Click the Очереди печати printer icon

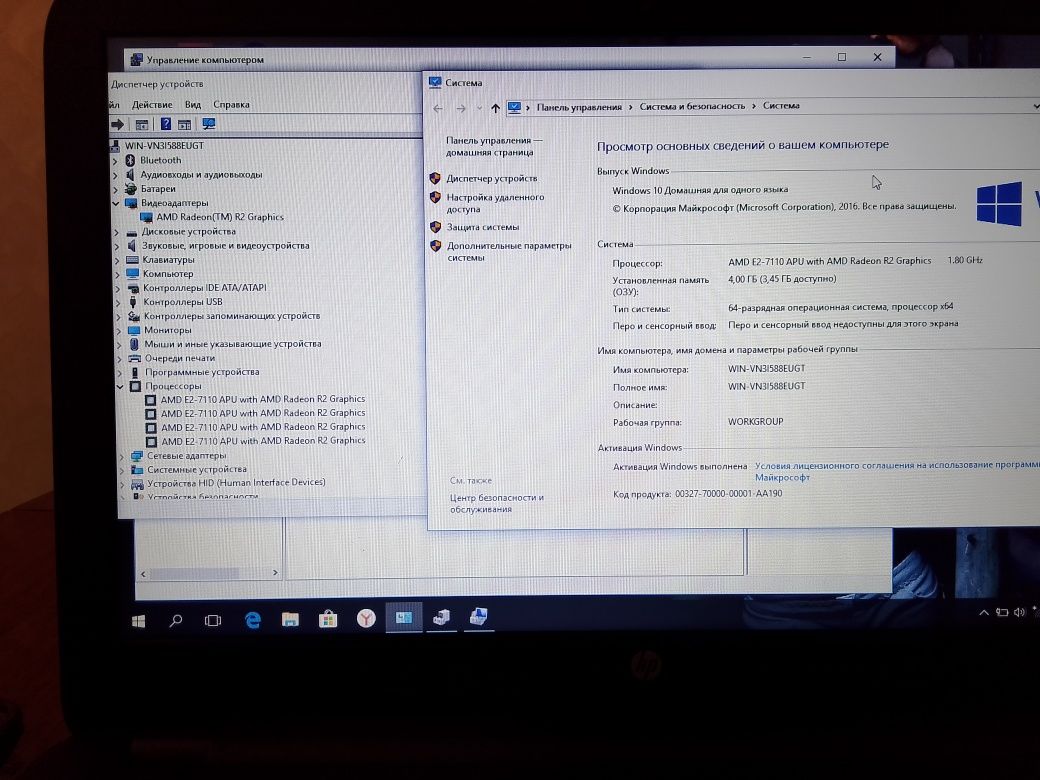pos(134,358)
